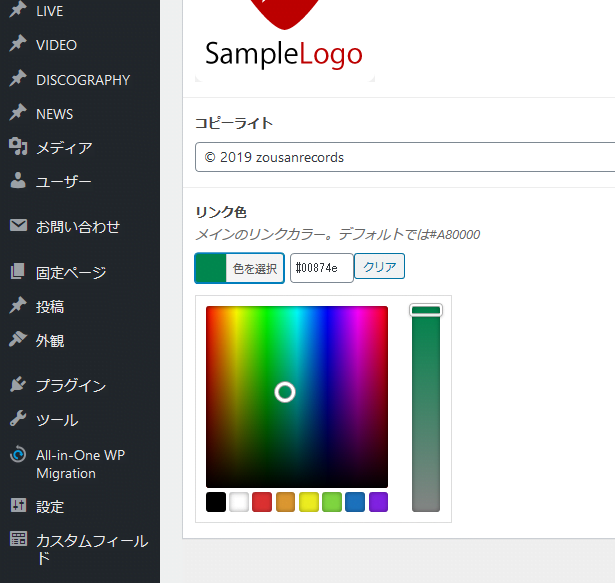Click the wrench icon beside ツール
The image size is (615, 583).
click(18, 419)
